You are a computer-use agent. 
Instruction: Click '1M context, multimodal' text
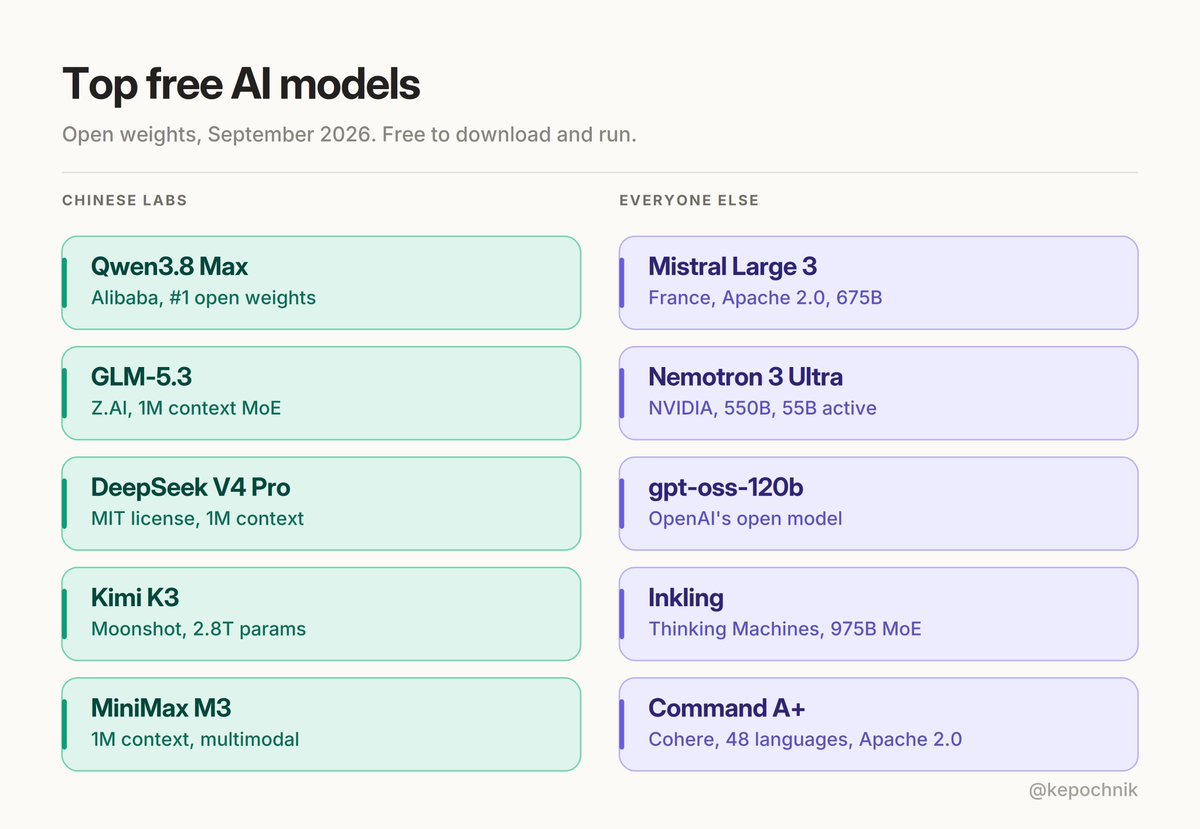pyautogui.click(x=195, y=740)
